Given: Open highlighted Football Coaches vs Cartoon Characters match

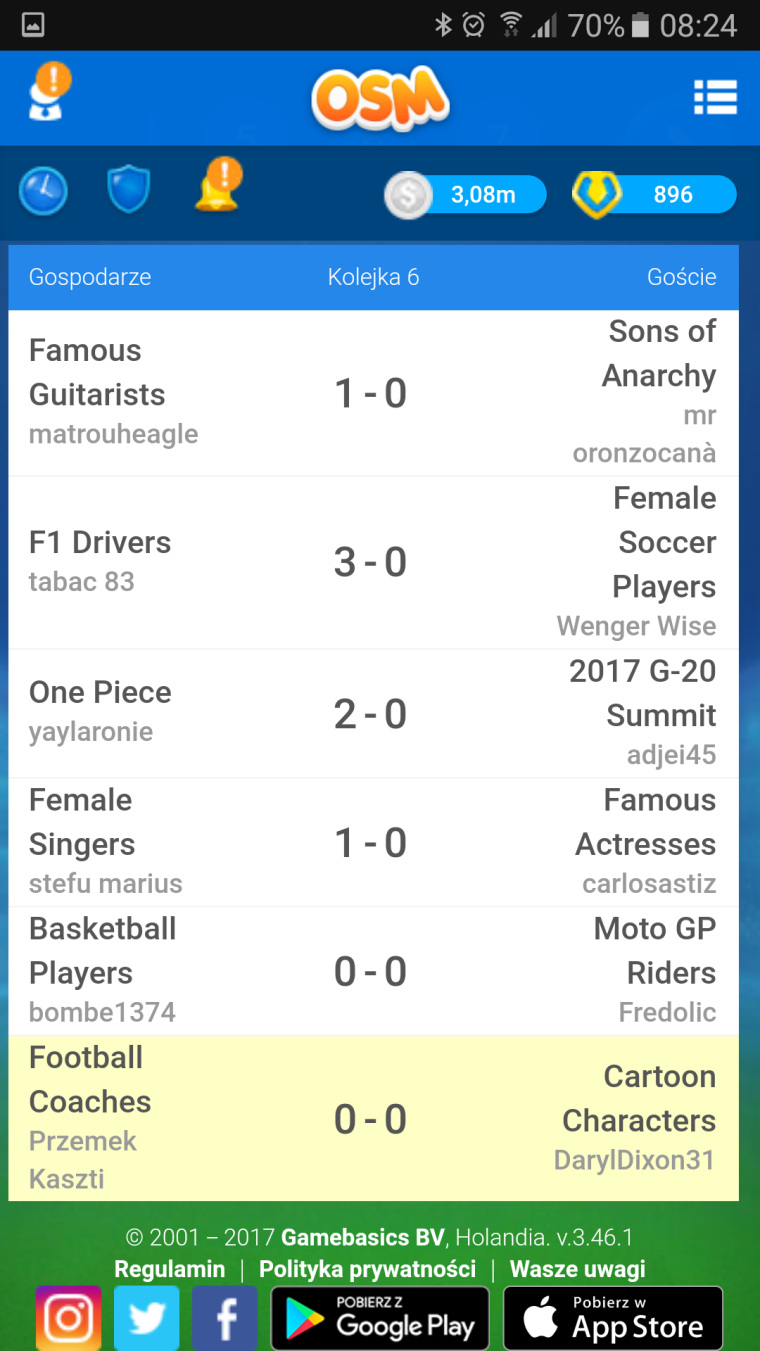Looking at the screenshot, I should [372, 1118].
